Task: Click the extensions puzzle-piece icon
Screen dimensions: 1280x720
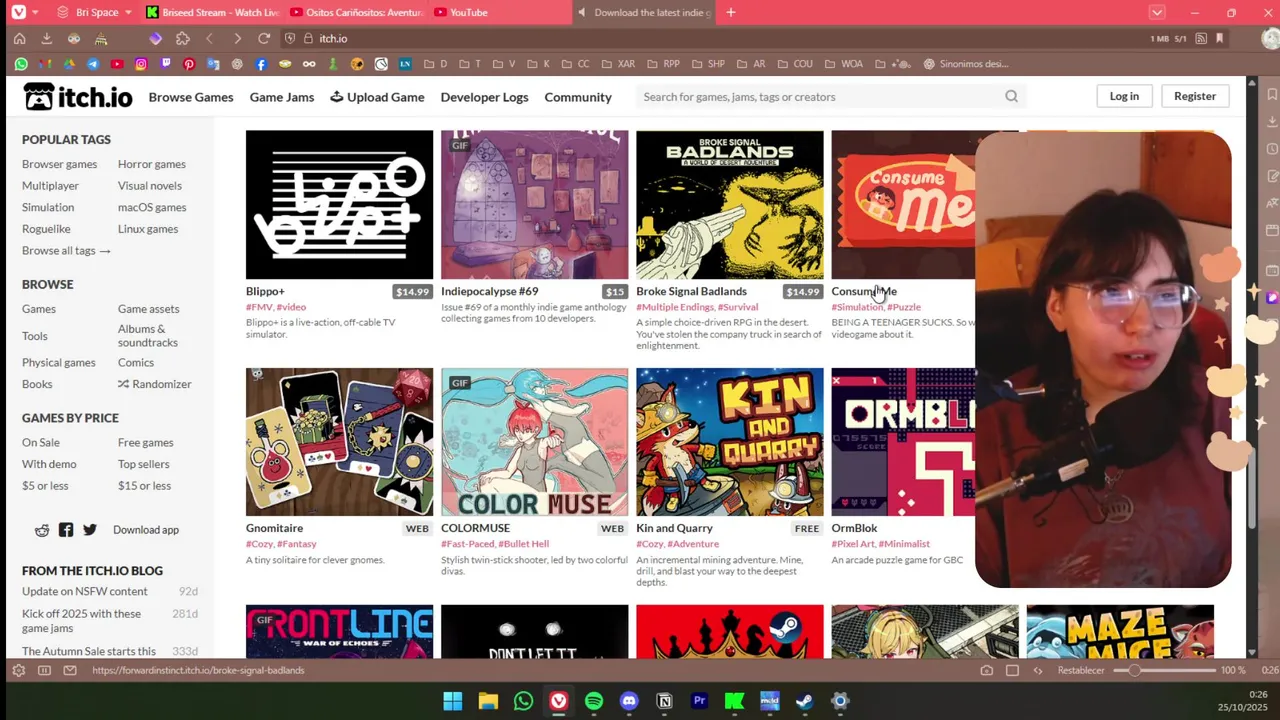Action: click(x=182, y=38)
